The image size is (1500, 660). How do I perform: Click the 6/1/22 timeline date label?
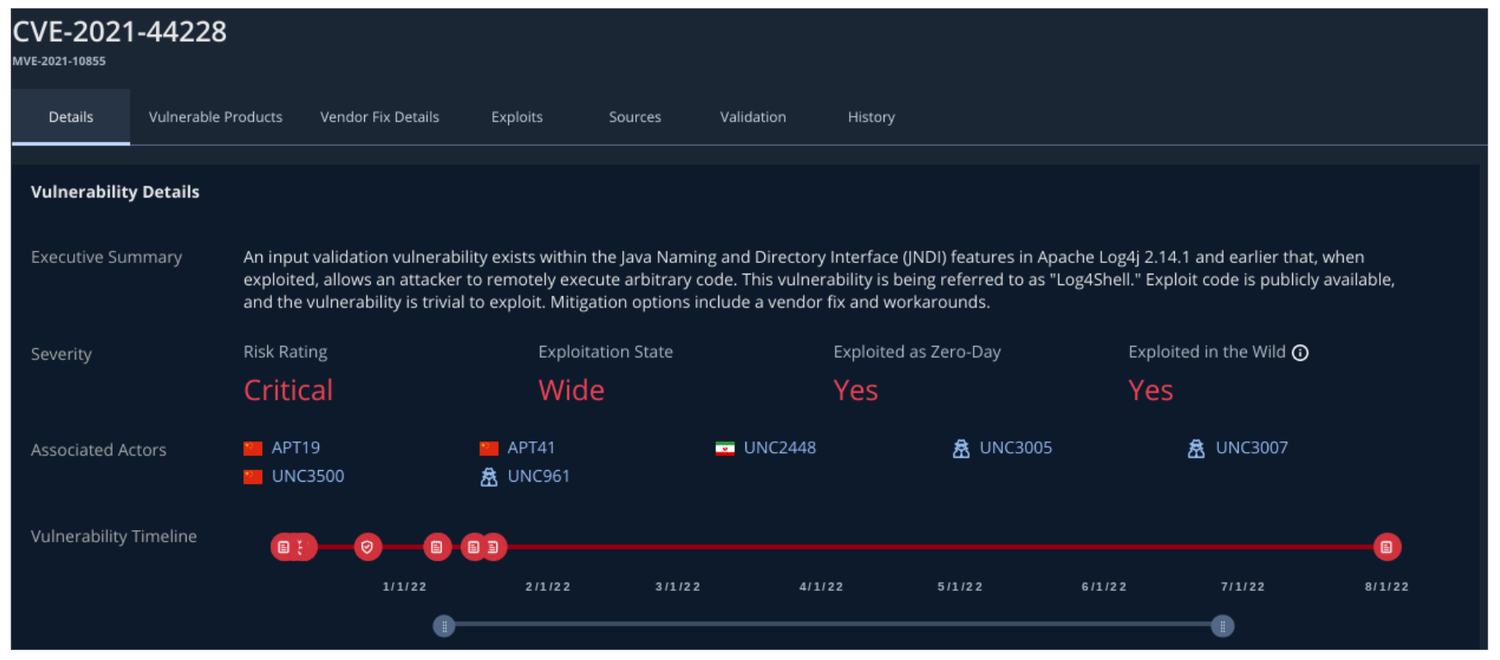[x=1104, y=587]
